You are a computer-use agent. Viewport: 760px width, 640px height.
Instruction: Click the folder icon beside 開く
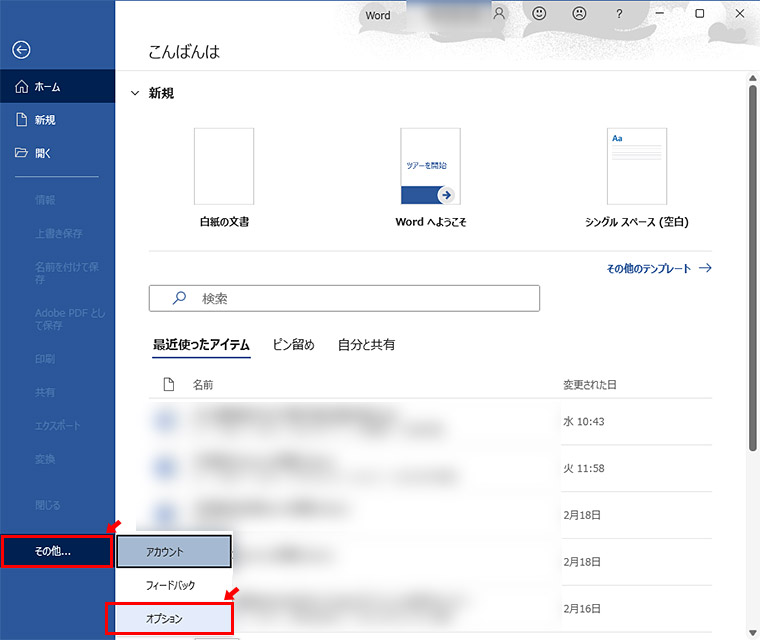click(x=21, y=153)
